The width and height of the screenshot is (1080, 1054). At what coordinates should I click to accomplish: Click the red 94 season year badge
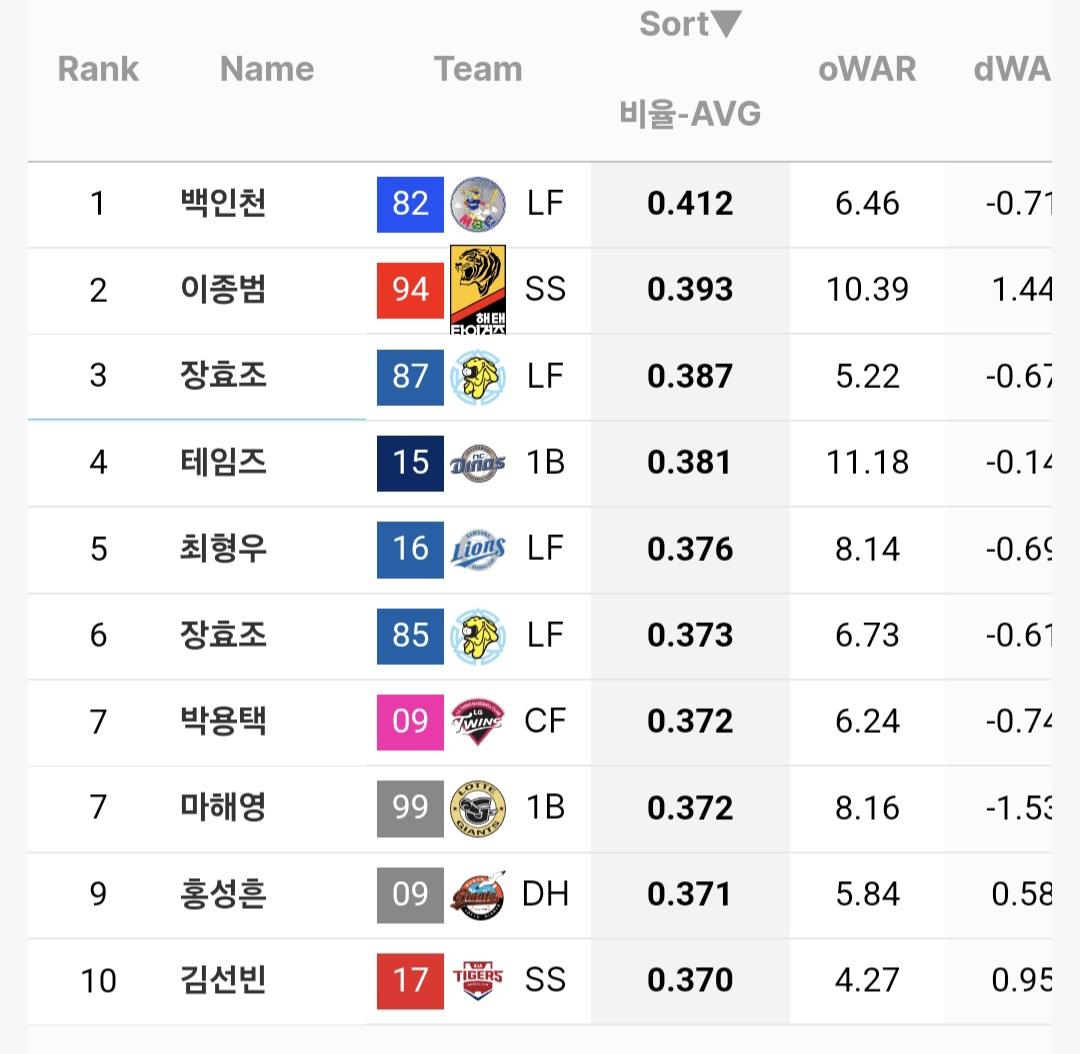tap(410, 290)
